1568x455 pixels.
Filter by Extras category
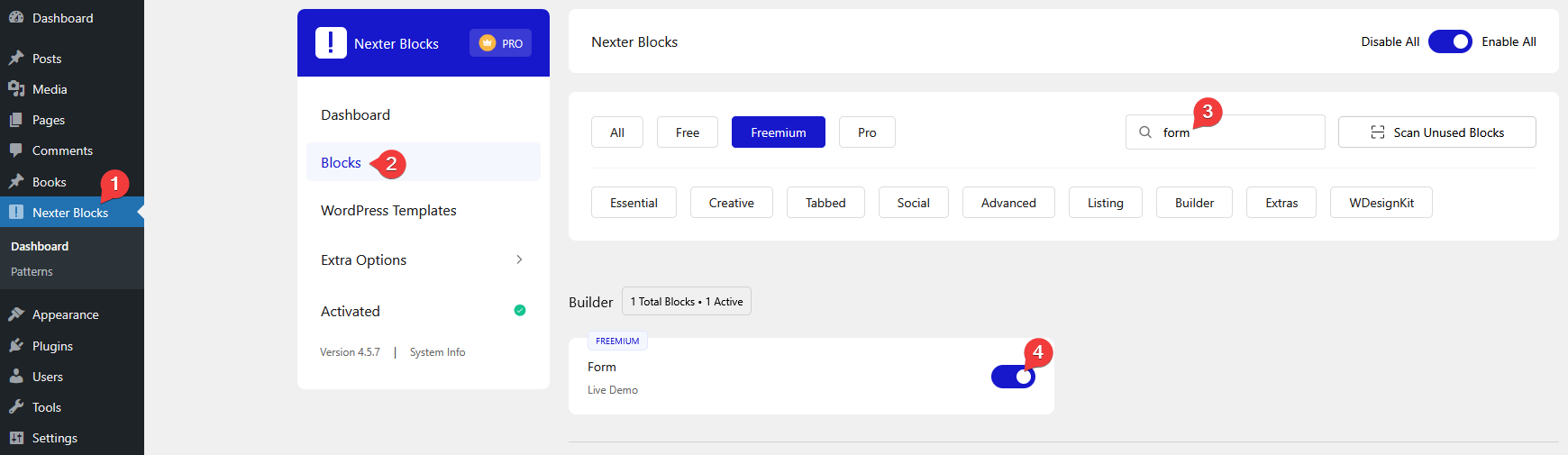tap(1281, 203)
